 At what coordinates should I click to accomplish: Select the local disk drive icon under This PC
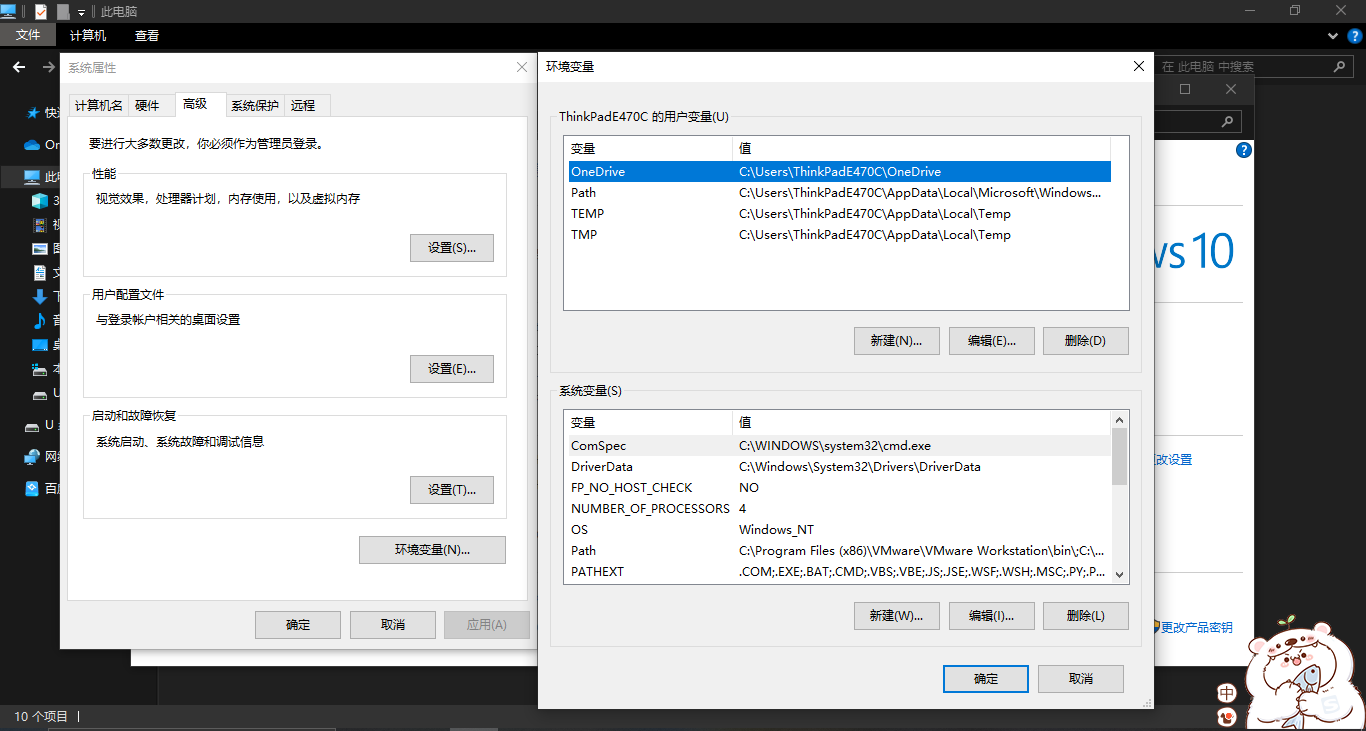click(x=40, y=369)
